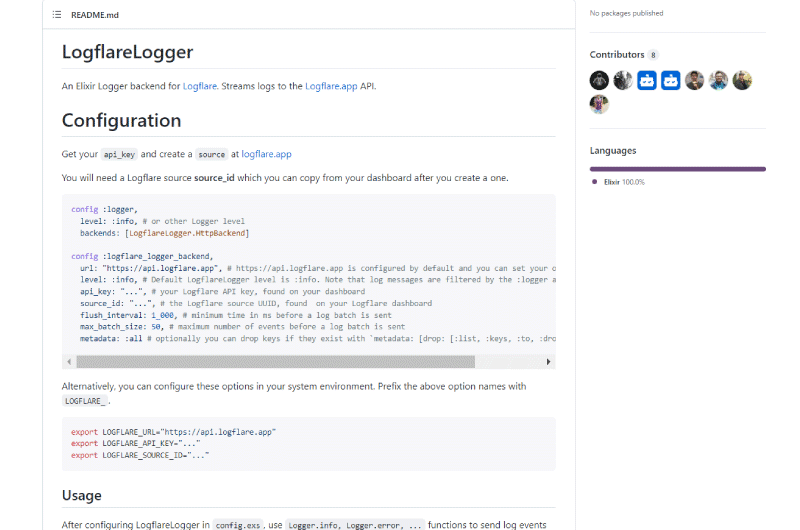Open the sixth contributor avatar with glasses
Image resolution: width=800 pixels, height=530 pixels.
coord(718,81)
